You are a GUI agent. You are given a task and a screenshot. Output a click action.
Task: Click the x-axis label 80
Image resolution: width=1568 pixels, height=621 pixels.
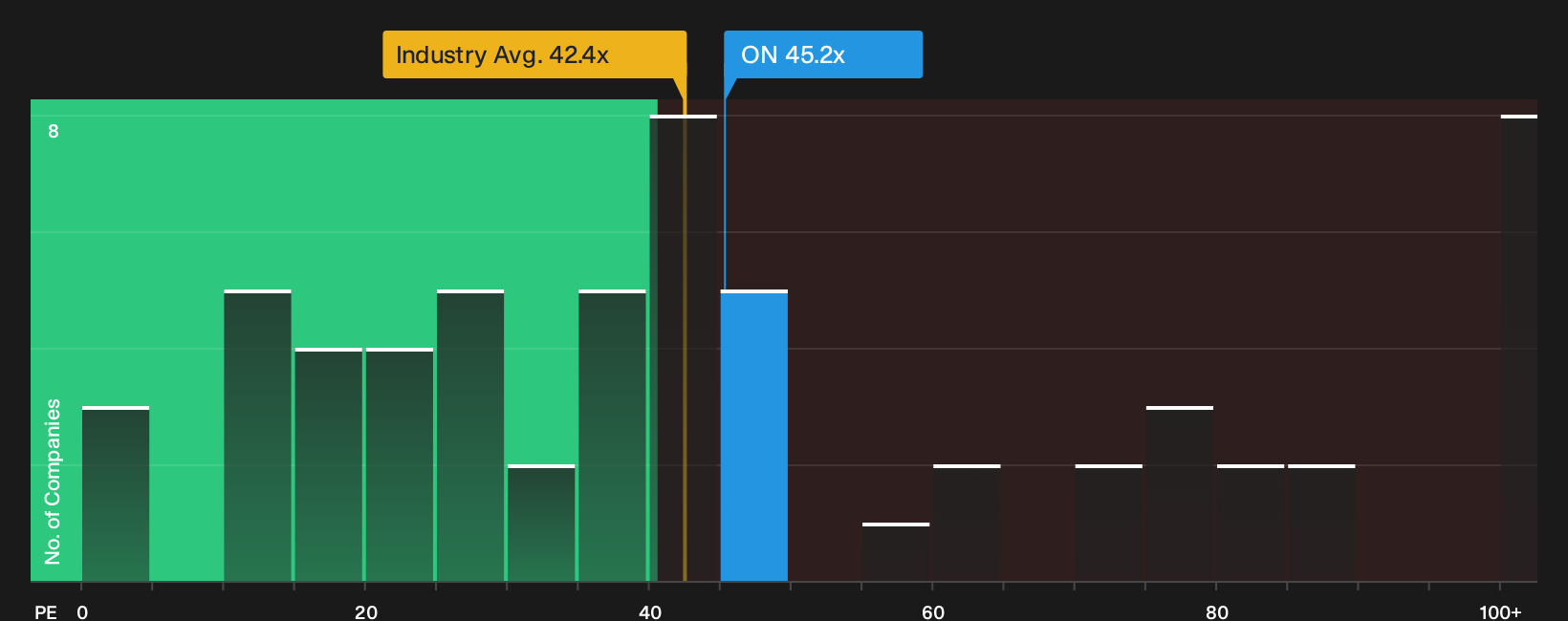[x=1217, y=611]
